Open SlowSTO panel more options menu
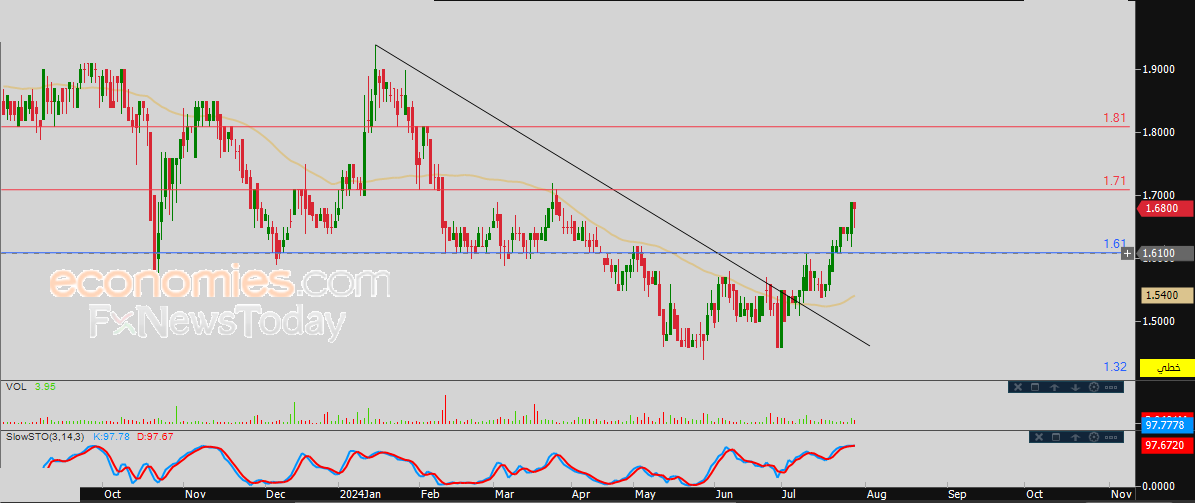This screenshot has width=1195, height=503. point(1111,437)
